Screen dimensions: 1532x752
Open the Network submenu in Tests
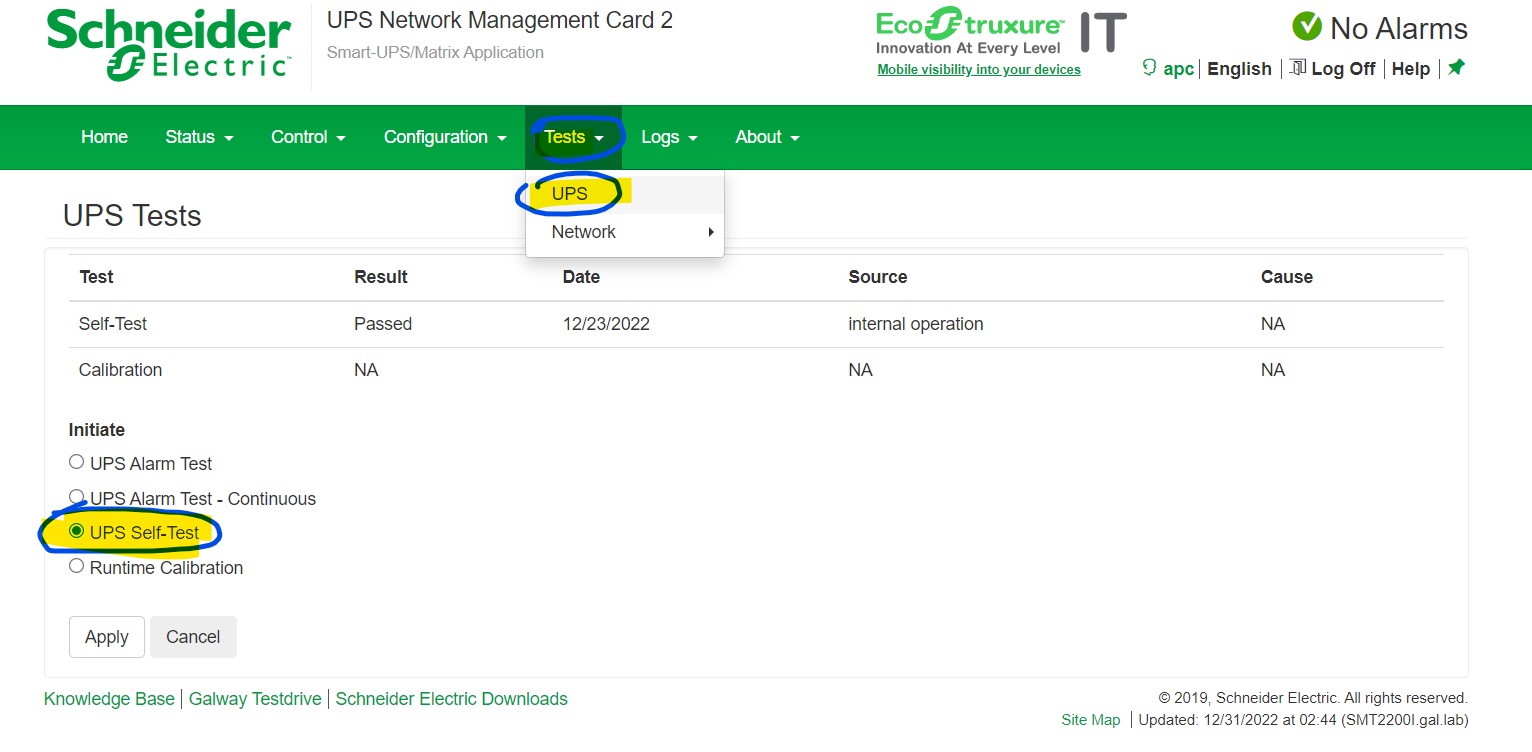click(624, 232)
